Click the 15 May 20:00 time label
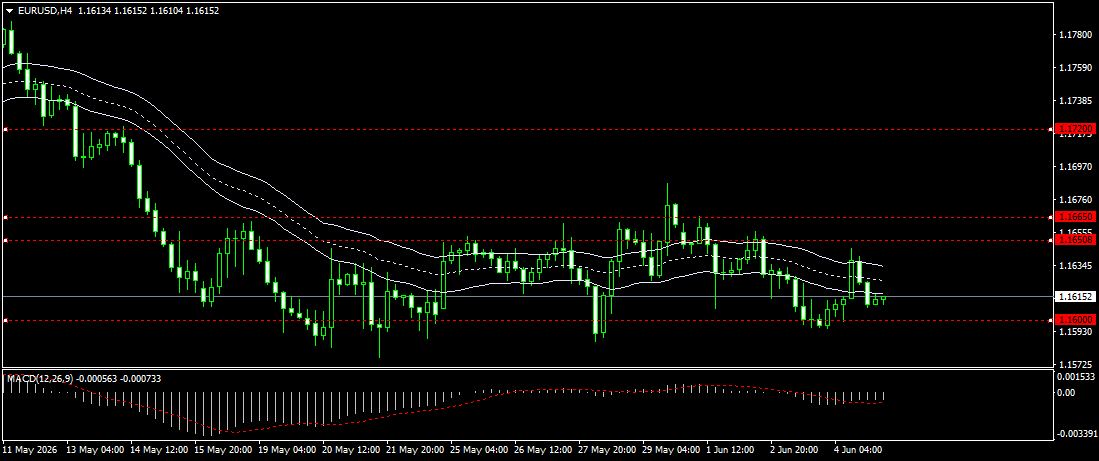This screenshot has width=1099, height=461. pyautogui.click(x=223, y=448)
